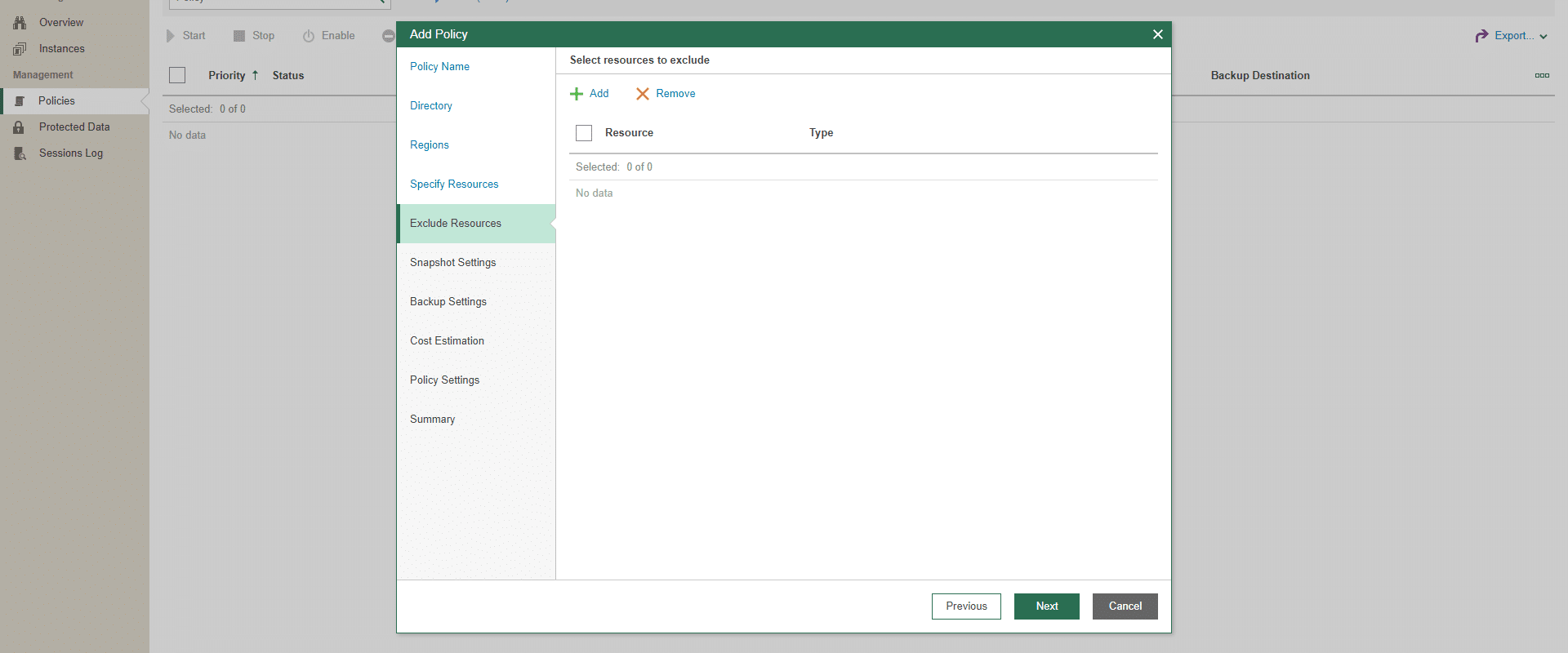Click the Add resource label
Viewport: 1568px width, 653px height.
pos(599,94)
